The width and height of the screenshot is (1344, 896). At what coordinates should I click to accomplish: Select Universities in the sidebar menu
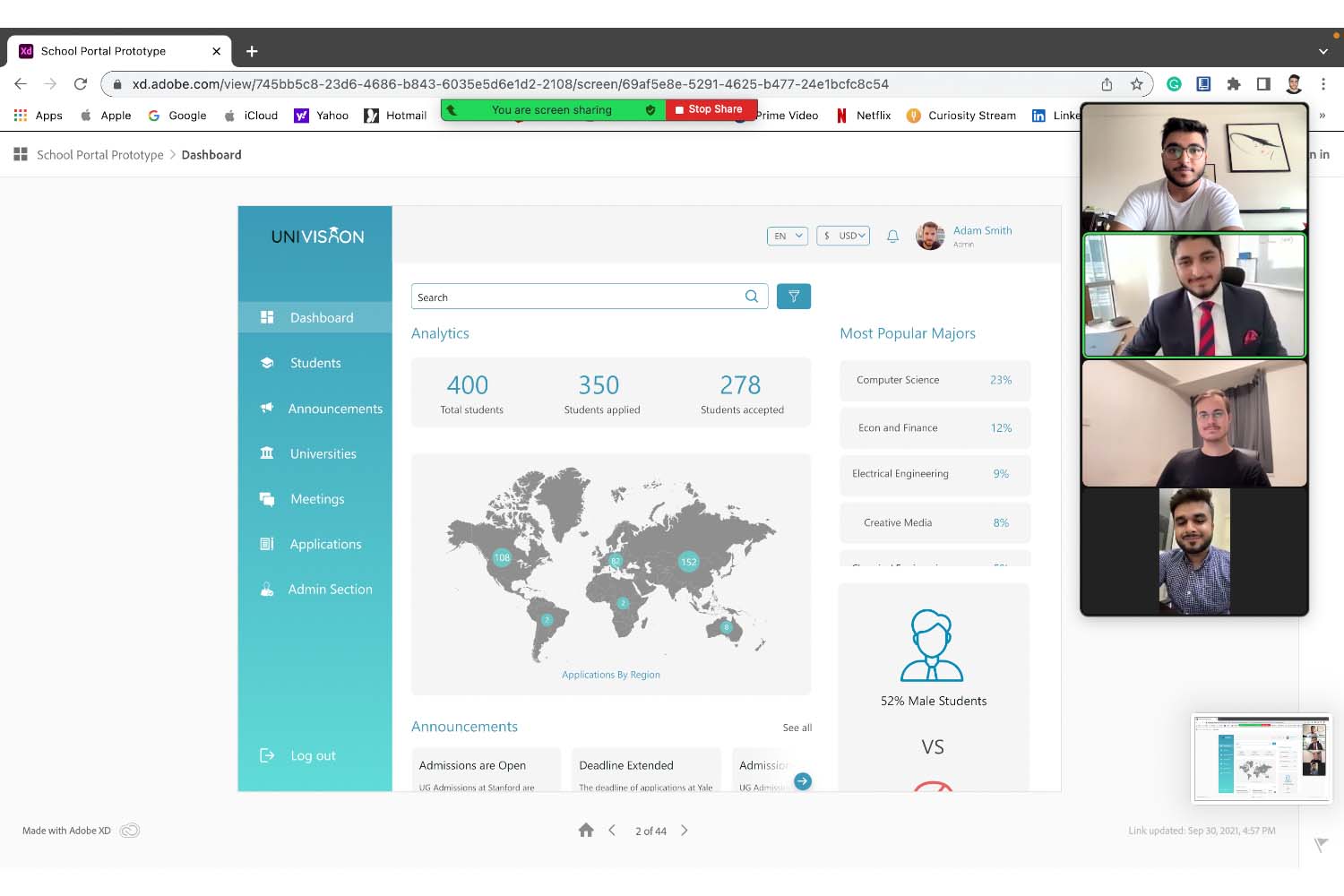click(323, 454)
